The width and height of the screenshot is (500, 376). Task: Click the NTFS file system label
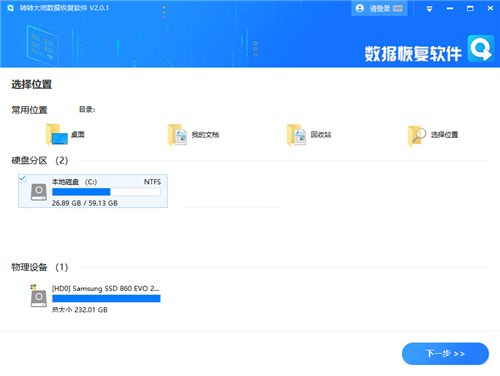pyautogui.click(x=152, y=182)
